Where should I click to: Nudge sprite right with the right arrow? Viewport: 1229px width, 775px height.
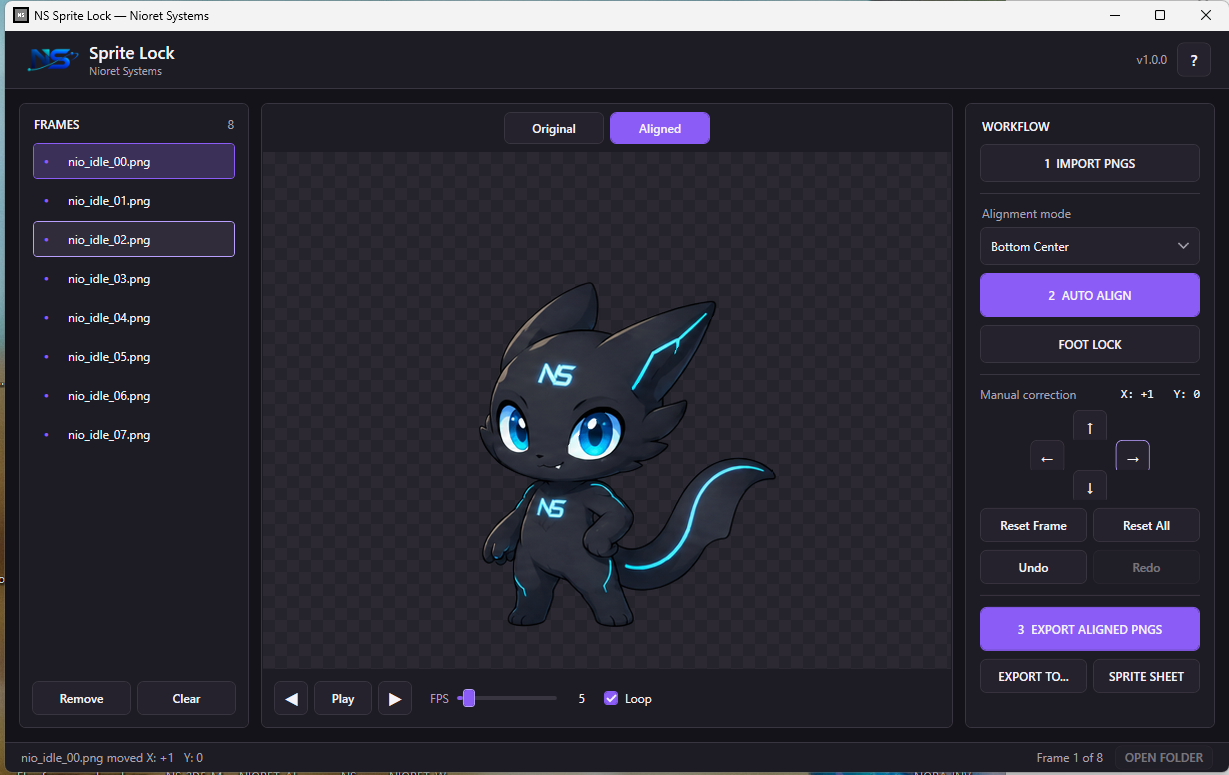[1133, 458]
